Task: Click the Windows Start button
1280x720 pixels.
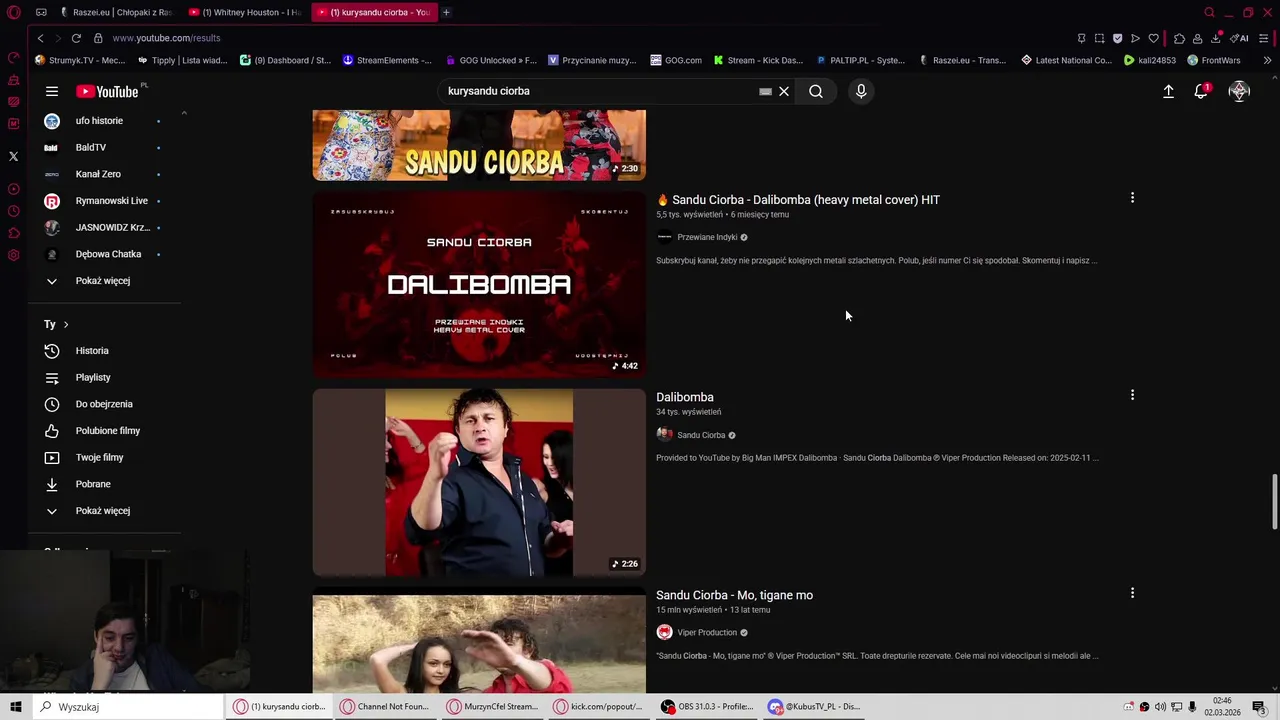Action: pos(16,707)
